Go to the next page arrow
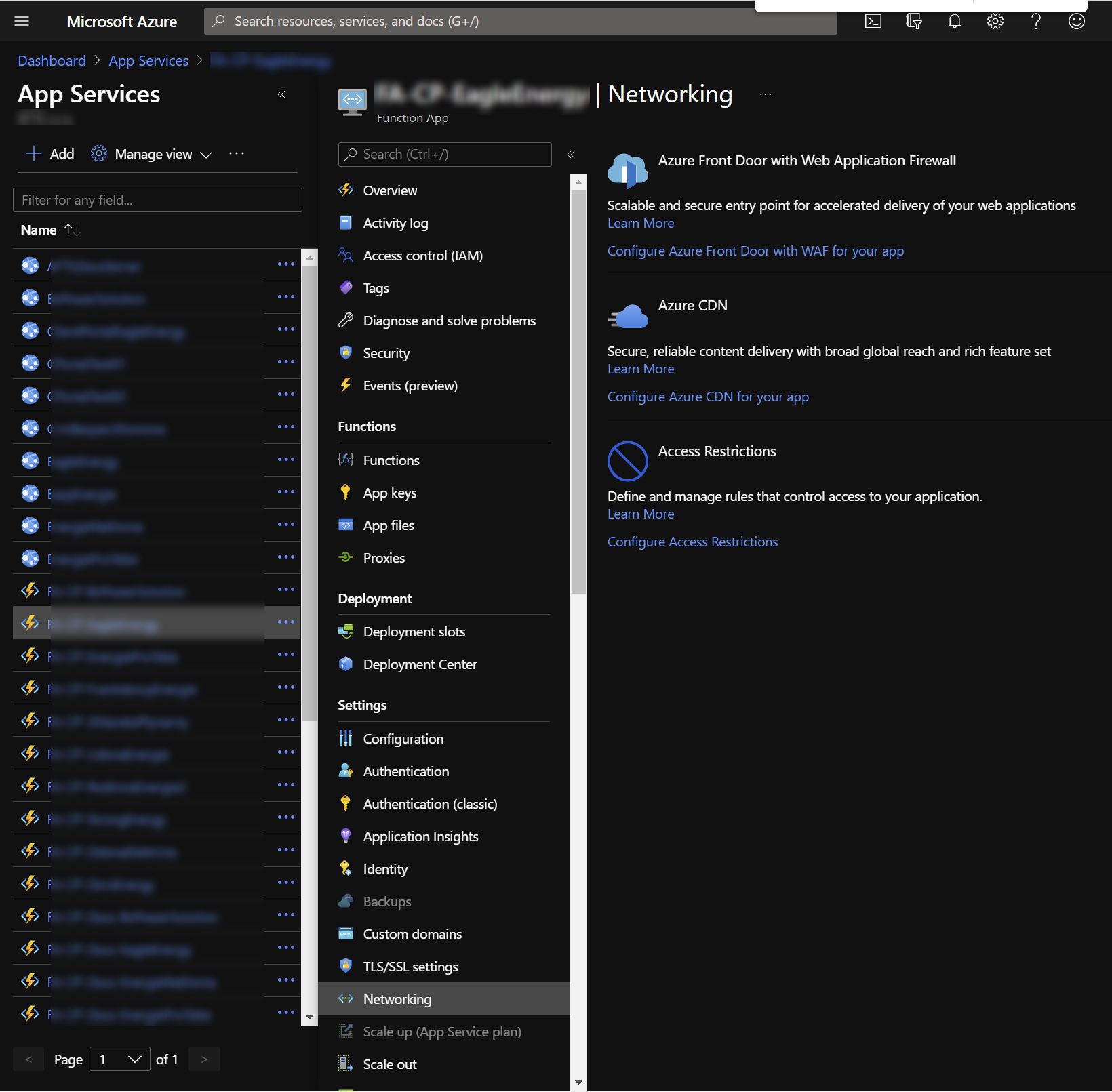 (204, 1059)
